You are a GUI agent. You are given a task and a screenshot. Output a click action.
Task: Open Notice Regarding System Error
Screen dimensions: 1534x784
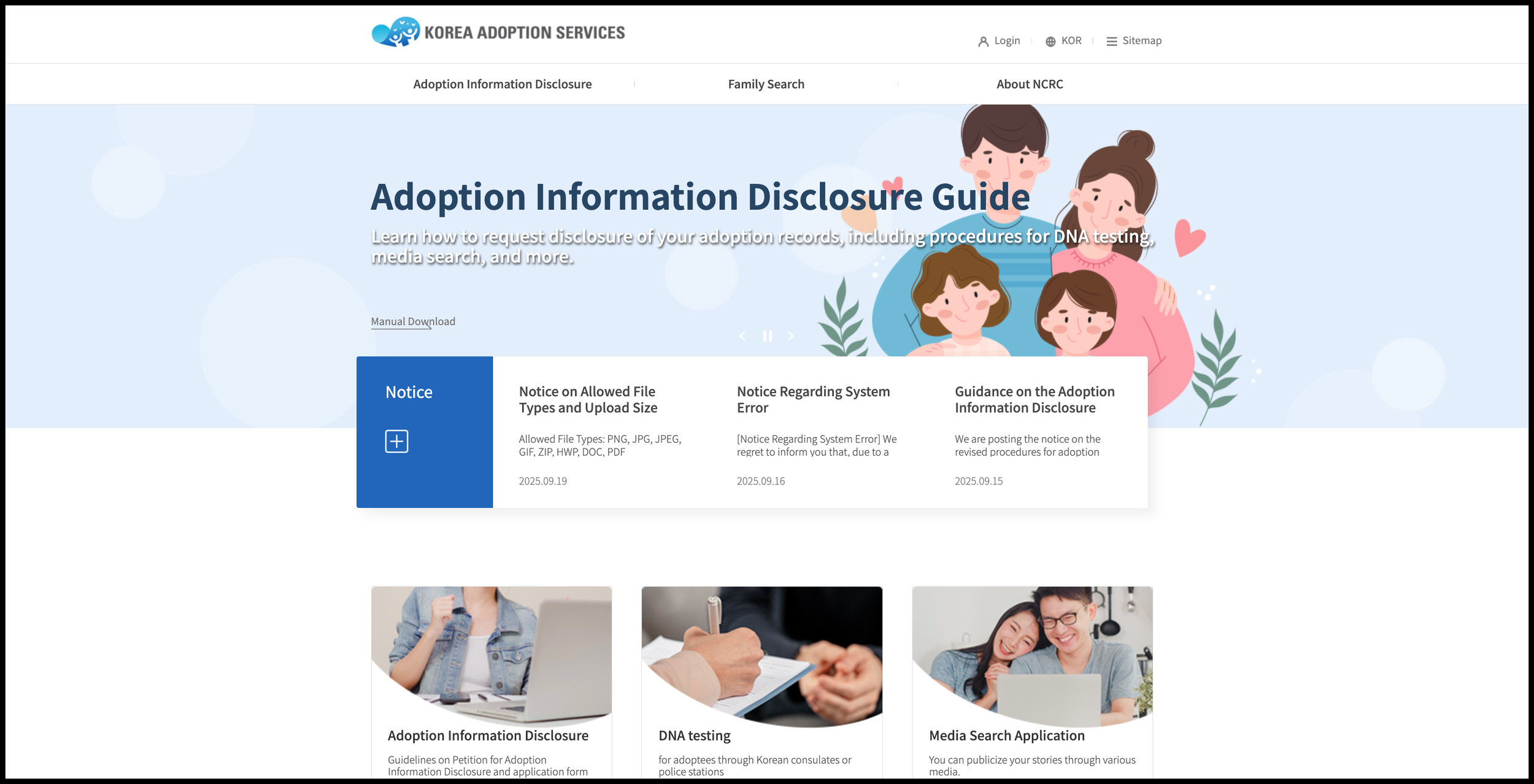click(812, 399)
